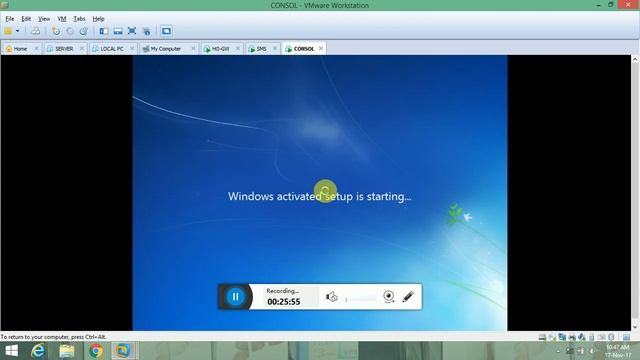640x360 pixels.
Task: Toggle the recorder webcam icon
Action: point(389,297)
